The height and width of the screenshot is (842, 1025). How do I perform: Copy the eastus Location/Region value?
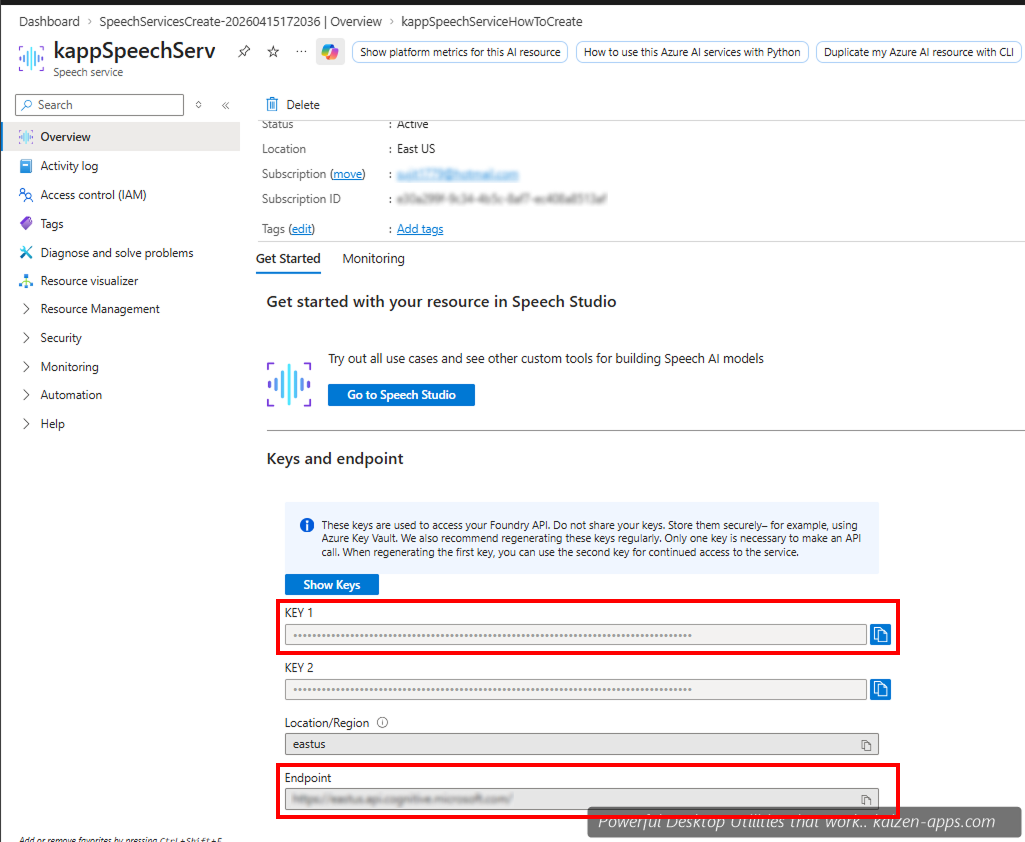(866, 744)
